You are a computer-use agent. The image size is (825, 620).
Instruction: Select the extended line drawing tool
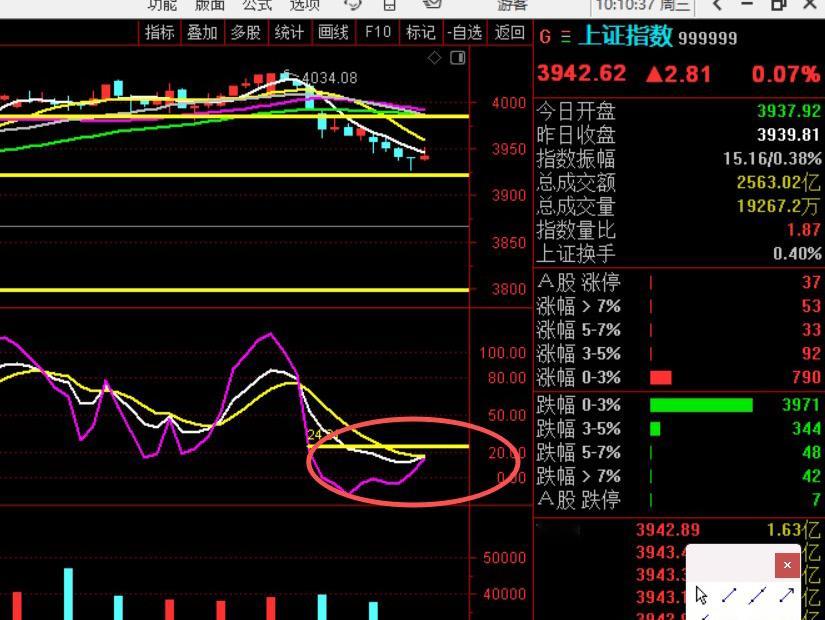point(758,595)
